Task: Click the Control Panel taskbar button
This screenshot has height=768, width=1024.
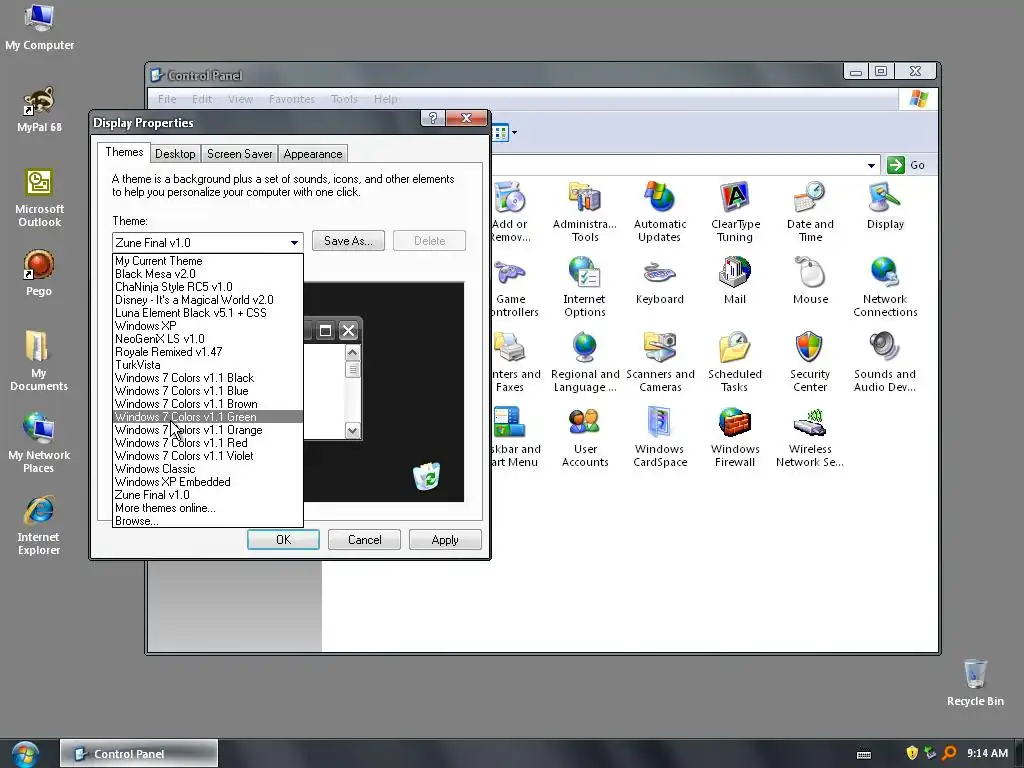Action: point(139,754)
